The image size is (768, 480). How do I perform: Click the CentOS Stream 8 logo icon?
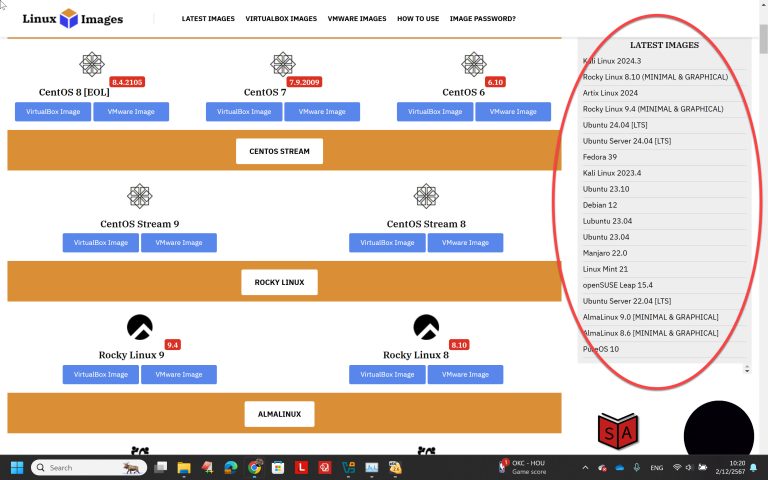click(426, 196)
